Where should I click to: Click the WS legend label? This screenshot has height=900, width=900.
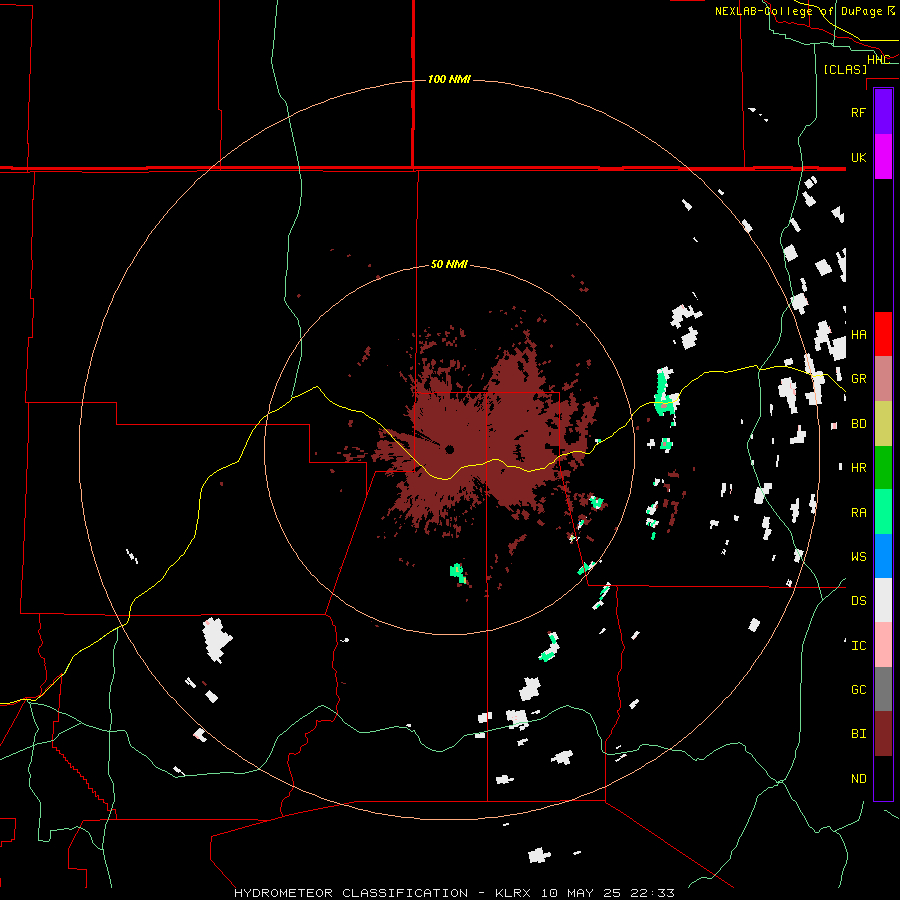858,556
